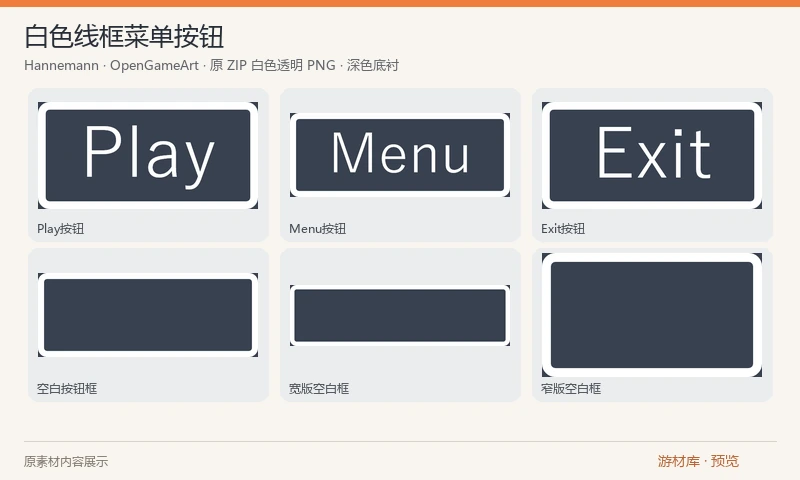Viewport: 800px width, 480px height.
Task: Click the title '白色线框菜单按钮'
Action: click(124, 36)
